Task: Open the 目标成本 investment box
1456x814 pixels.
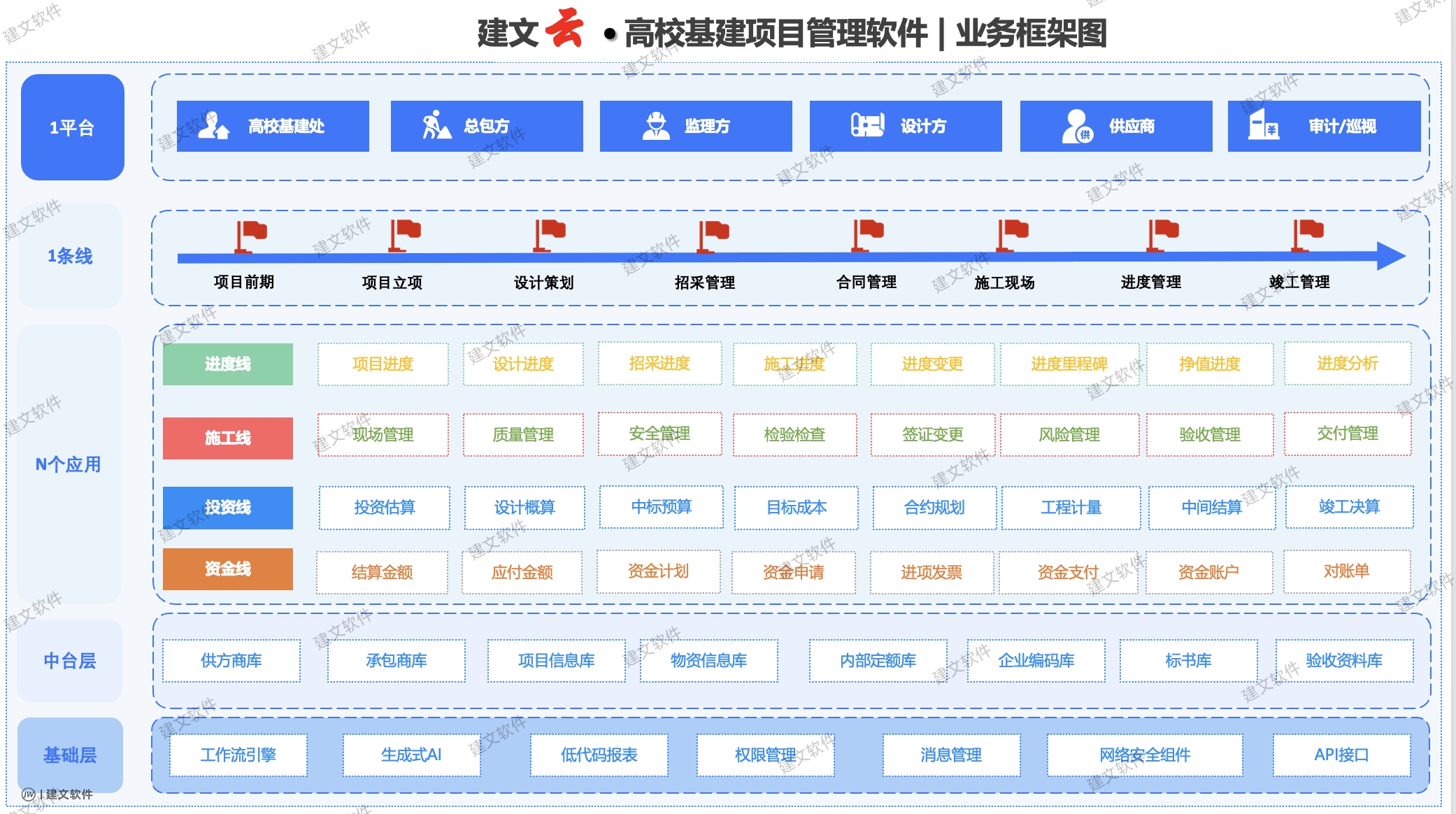Action: tap(796, 507)
